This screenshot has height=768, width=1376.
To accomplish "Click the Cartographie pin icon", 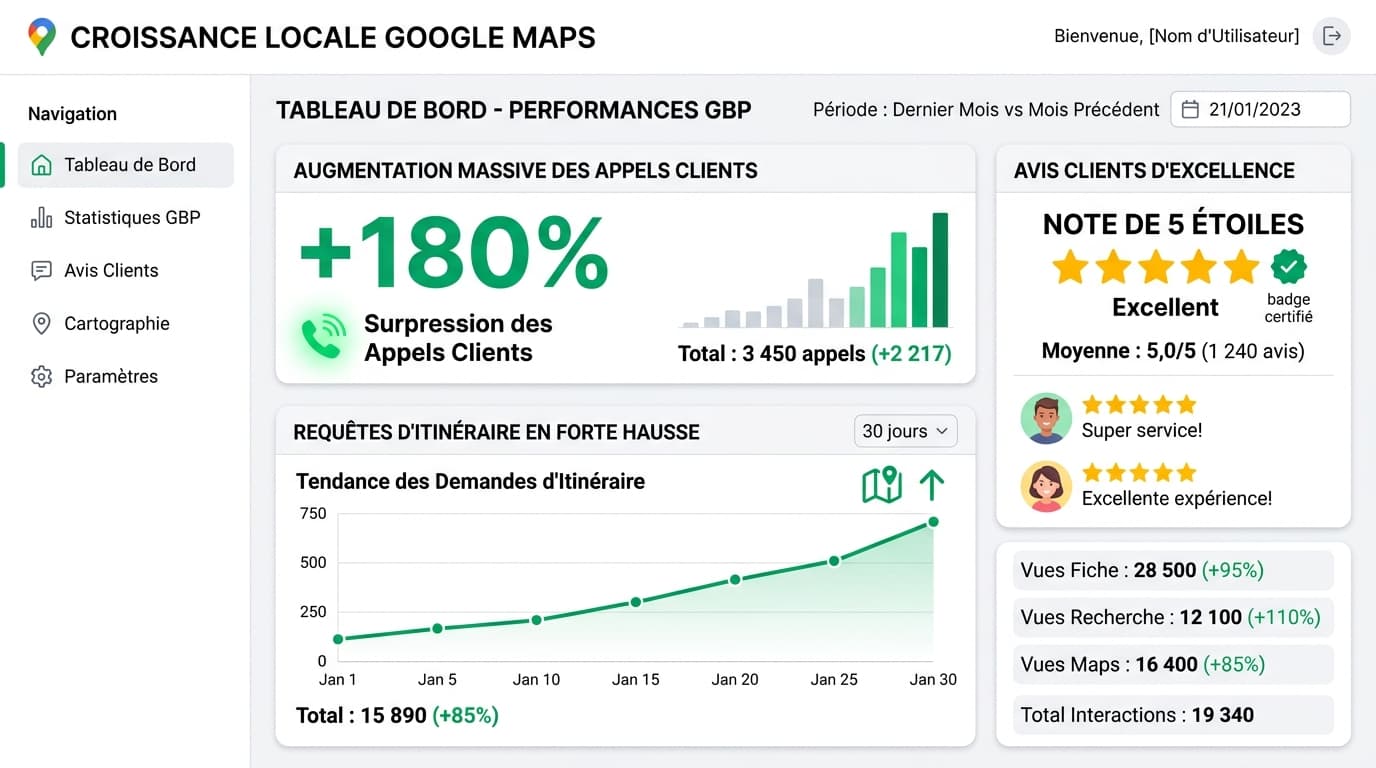I will click(x=41, y=324).
